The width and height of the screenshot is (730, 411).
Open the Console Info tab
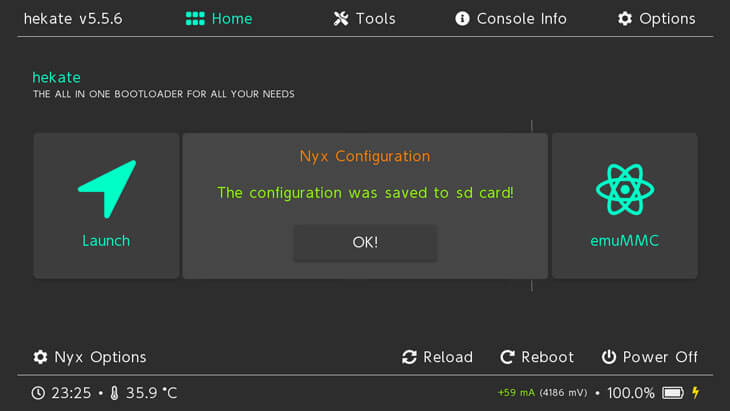(510, 19)
